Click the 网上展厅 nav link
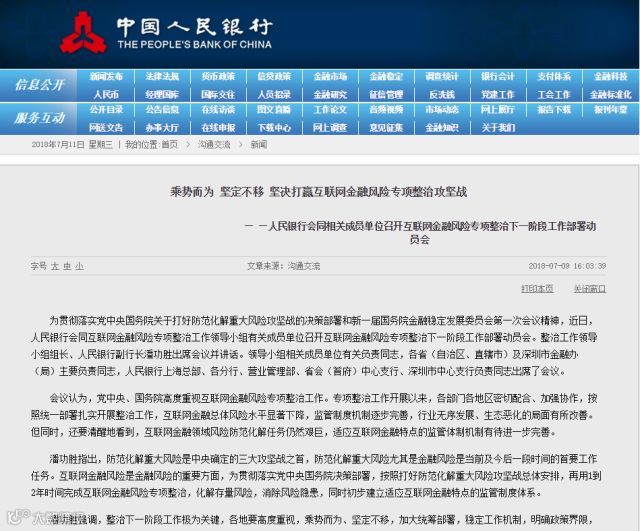 point(498,109)
